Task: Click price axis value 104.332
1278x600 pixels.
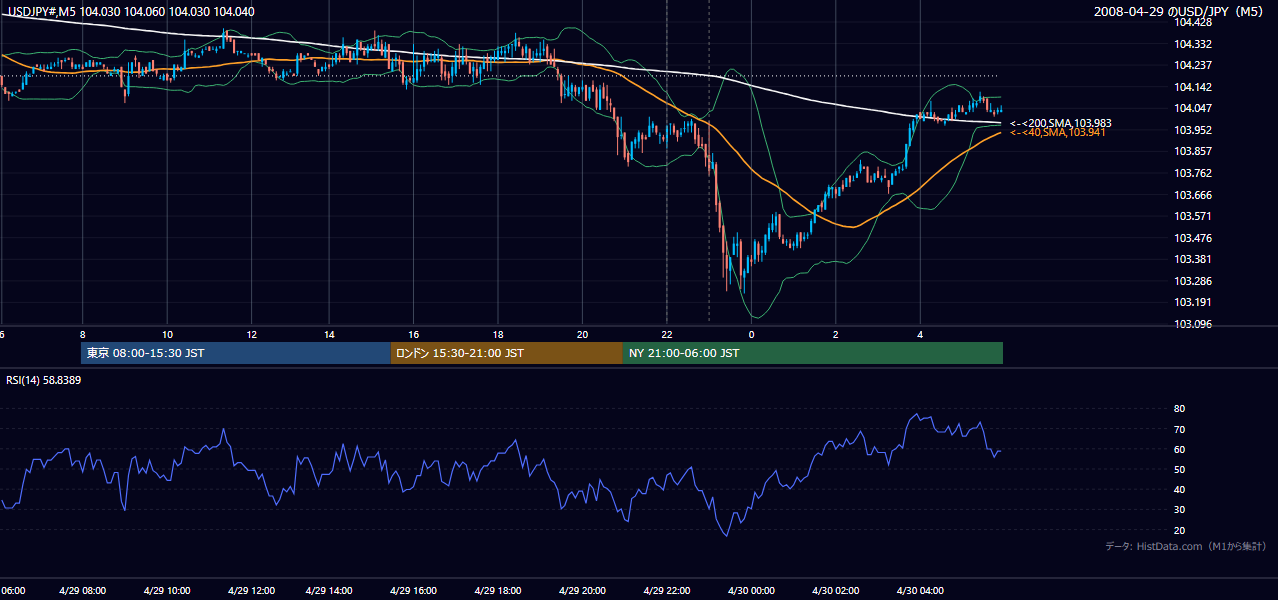Action: coord(1193,44)
